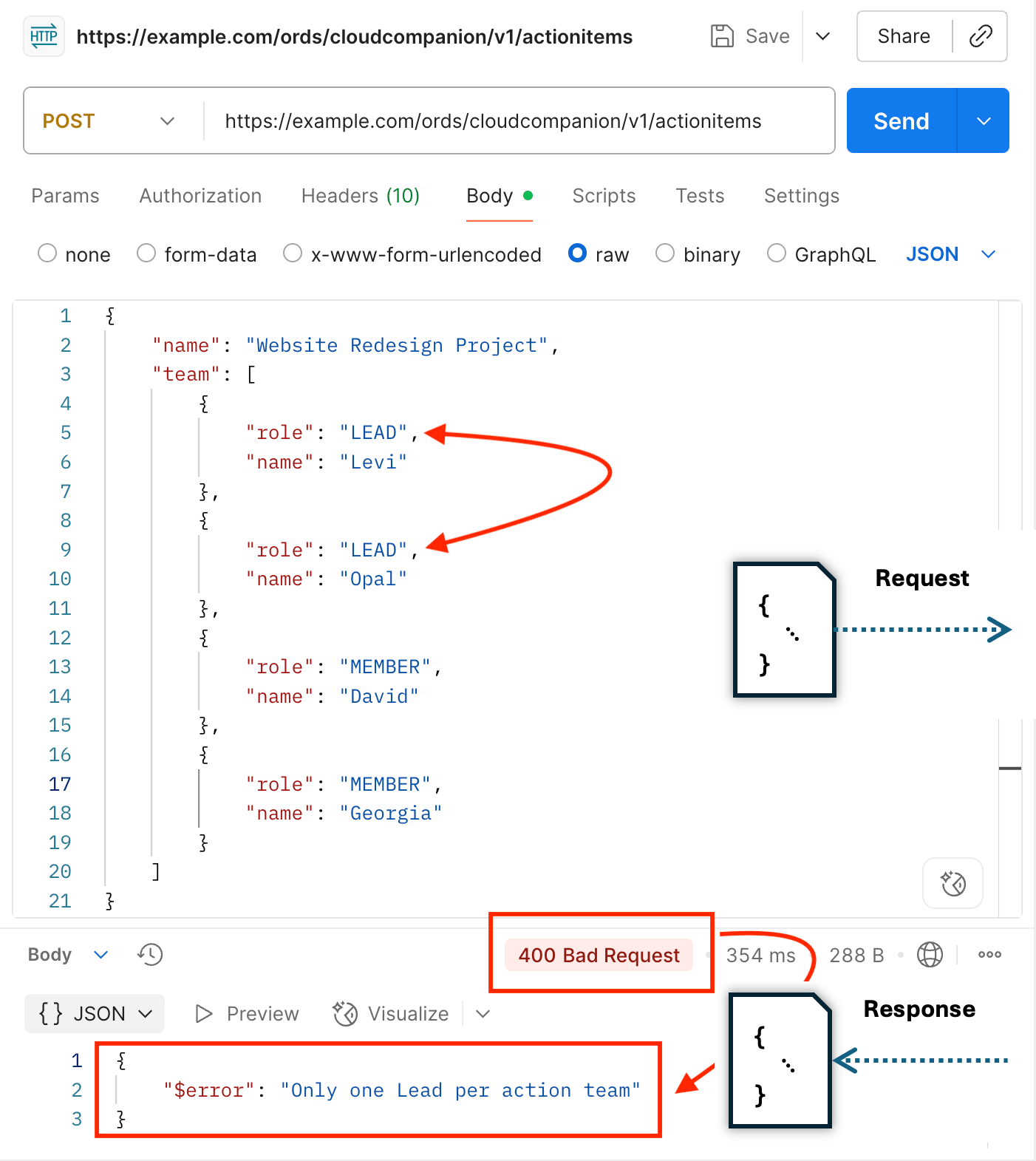Open response history with the clock icon

150,954
